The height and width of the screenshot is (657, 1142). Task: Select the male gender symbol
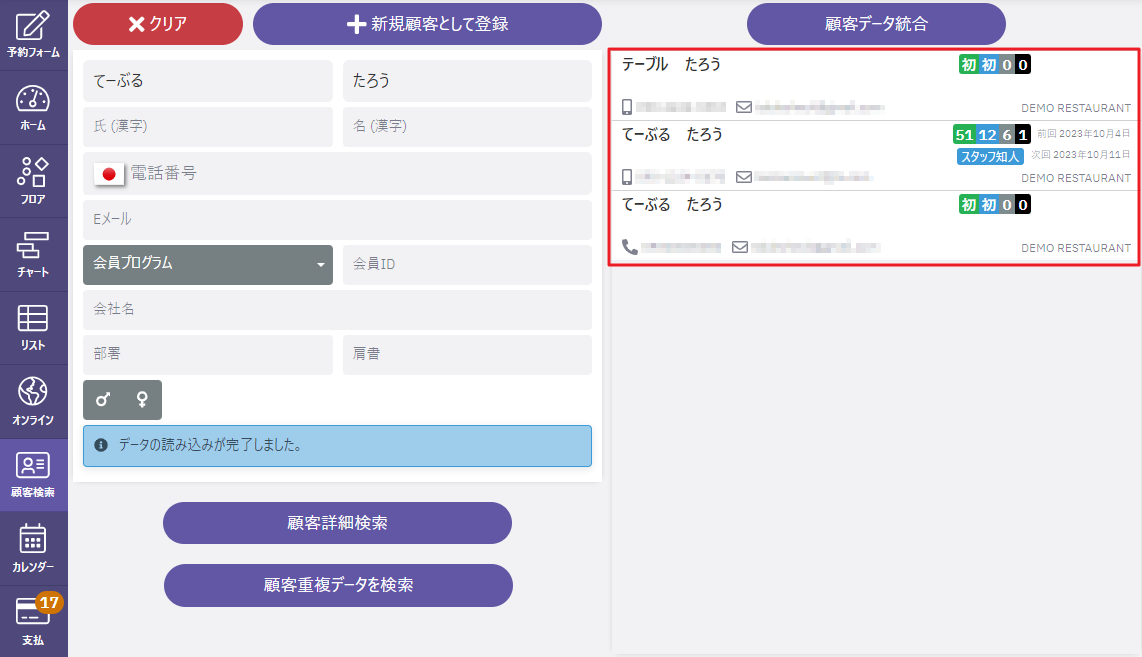pos(102,400)
